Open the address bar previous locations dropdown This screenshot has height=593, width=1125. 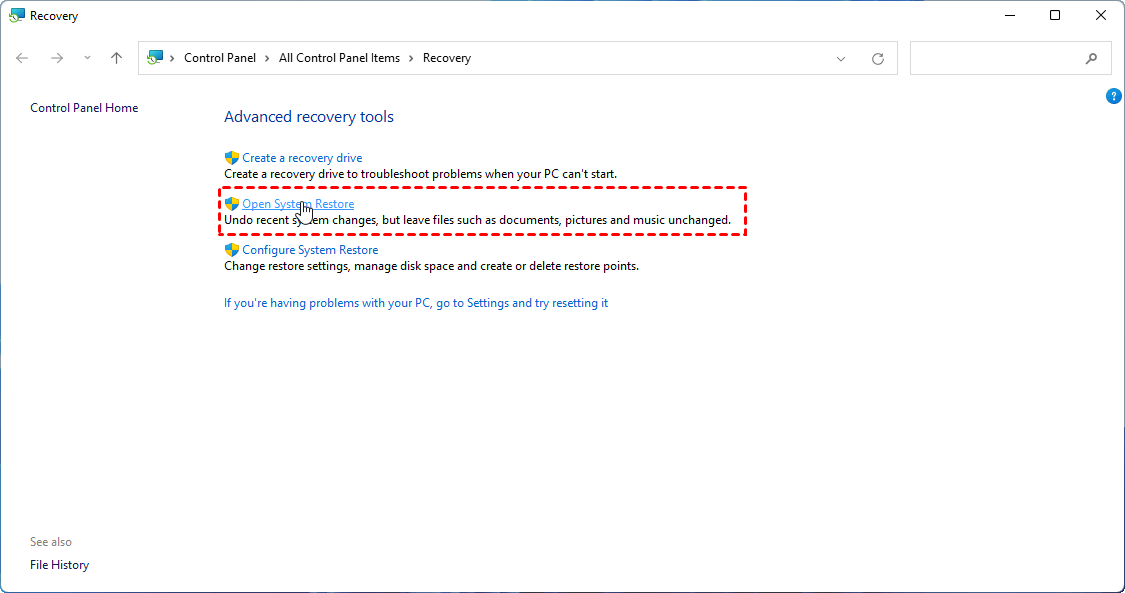click(841, 59)
